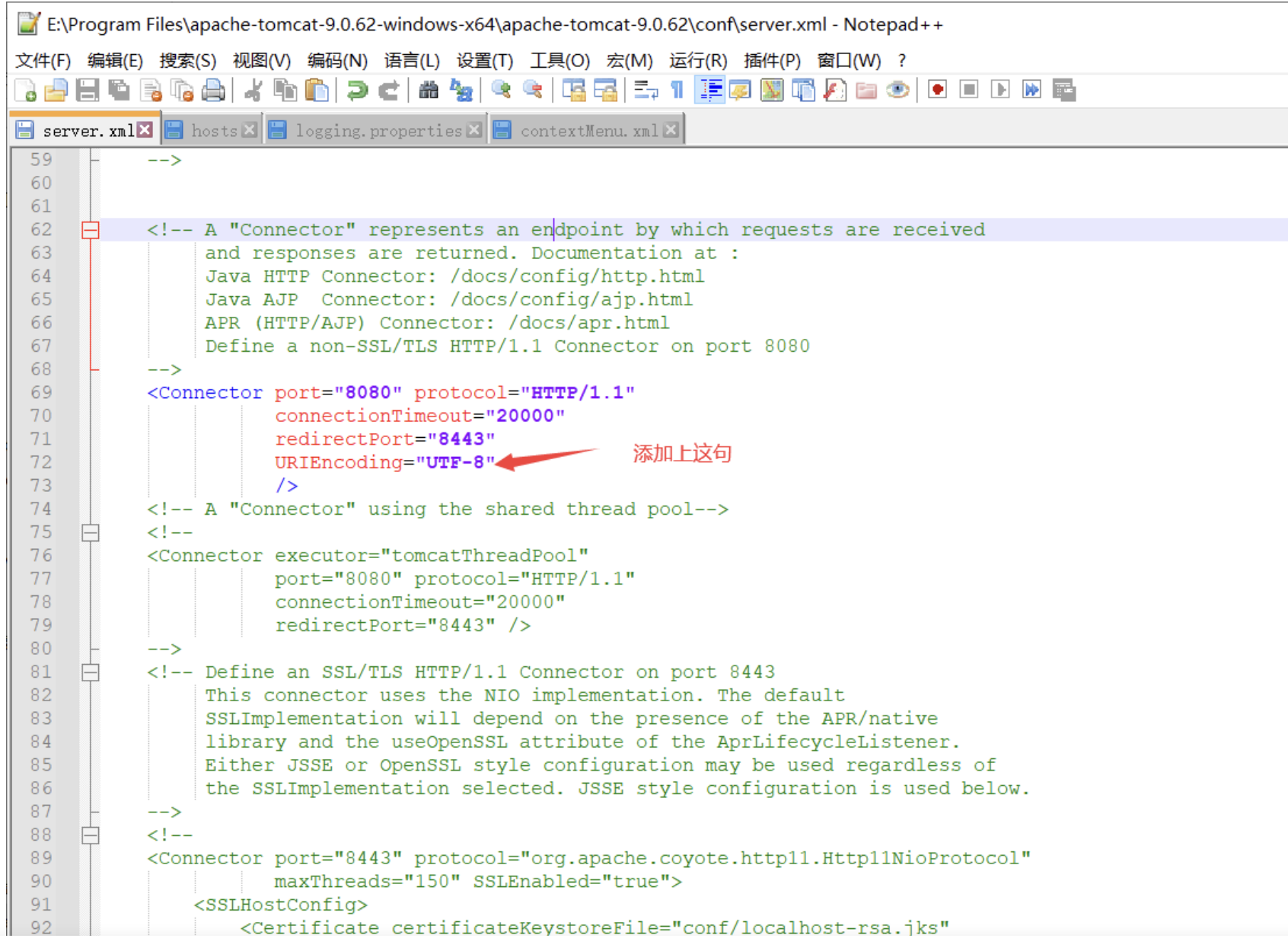Image resolution: width=1288 pixels, height=951 pixels.
Task: Open the ? help menu
Action: point(902,60)
